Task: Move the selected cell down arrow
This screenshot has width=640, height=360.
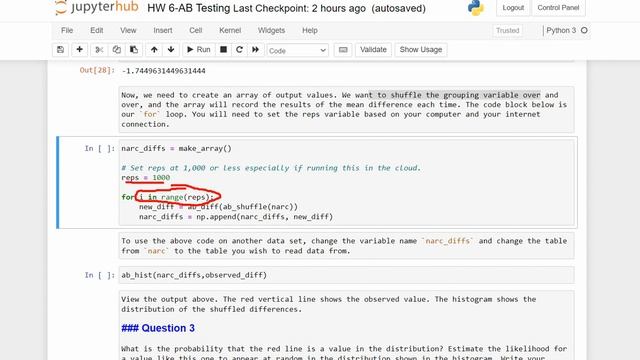Action: 171,50
